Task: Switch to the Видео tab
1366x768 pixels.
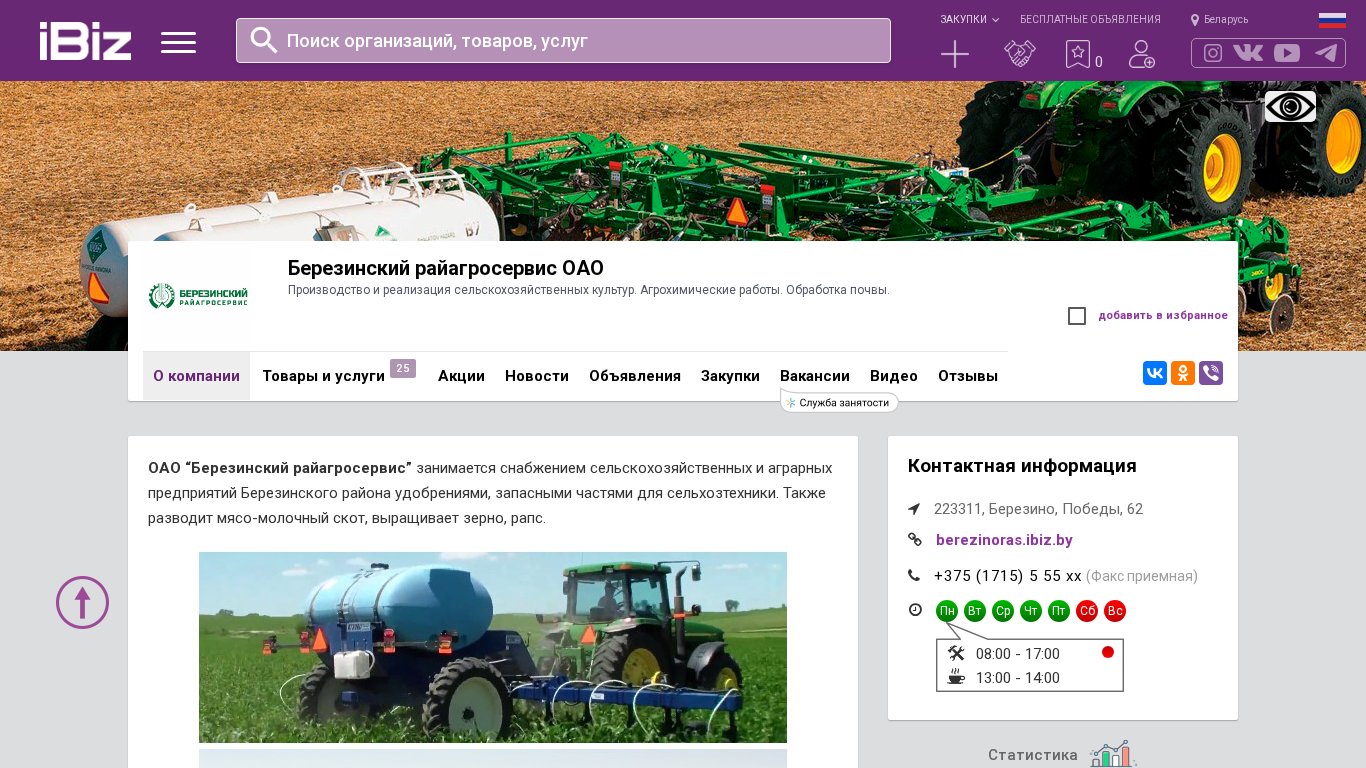Action: (894, 376)
